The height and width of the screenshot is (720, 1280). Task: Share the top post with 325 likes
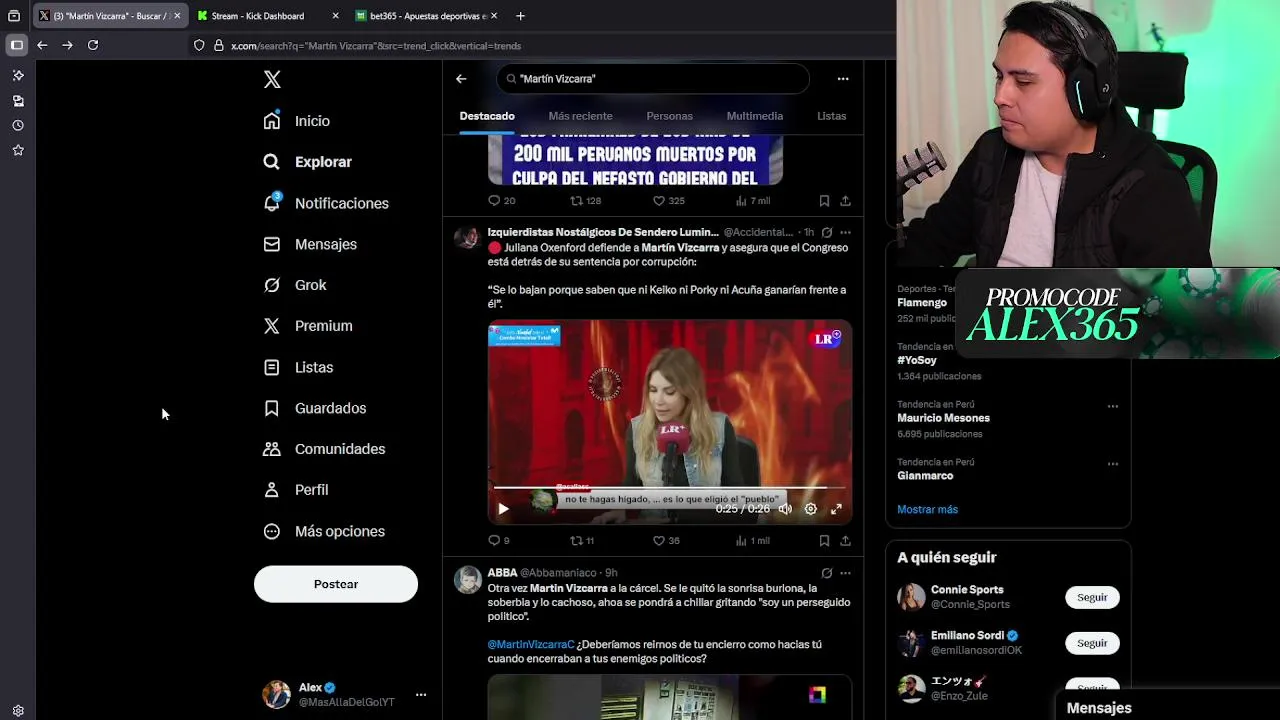pyautogui.click(x=845, y=201)
